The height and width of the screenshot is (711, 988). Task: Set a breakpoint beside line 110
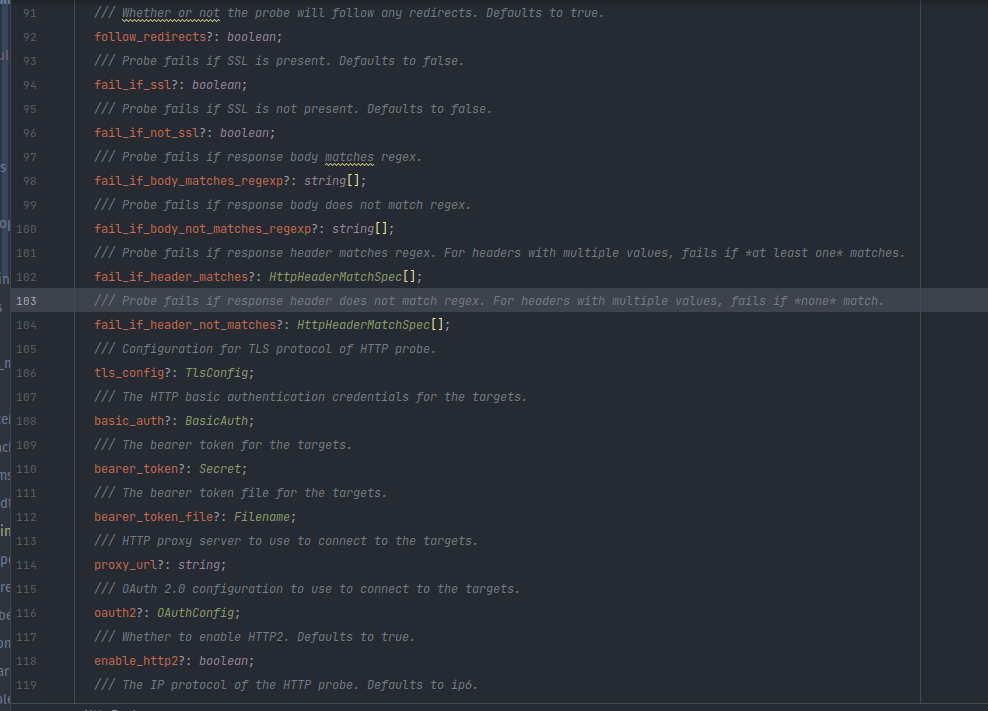(55, 469)
